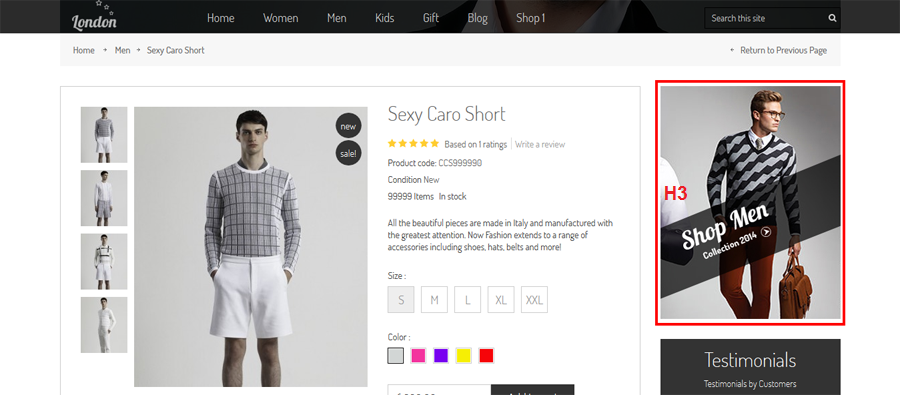The height and width of the screenshot is (395, 900).
Task: Pick the pink color swatch
Action: 418,356
